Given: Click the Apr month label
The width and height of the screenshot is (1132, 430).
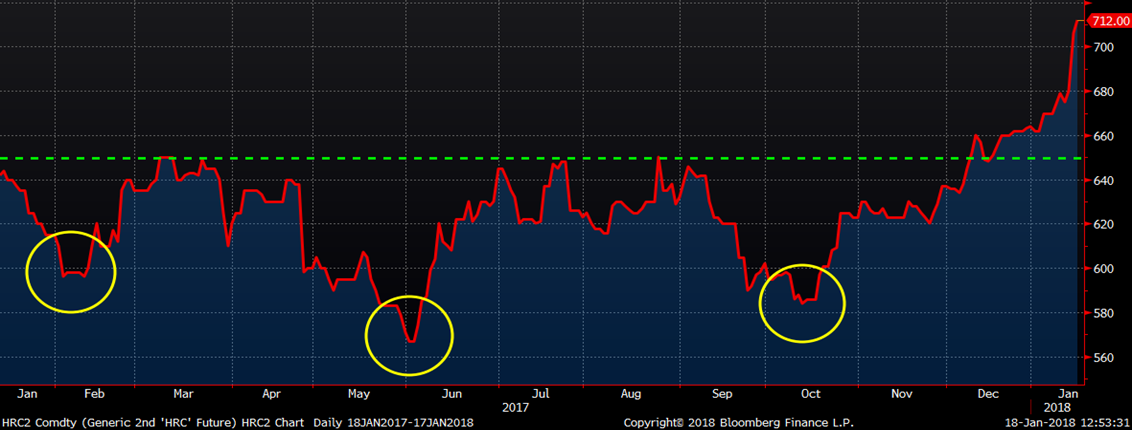Looking at the screenshot, I should [272, 393].
